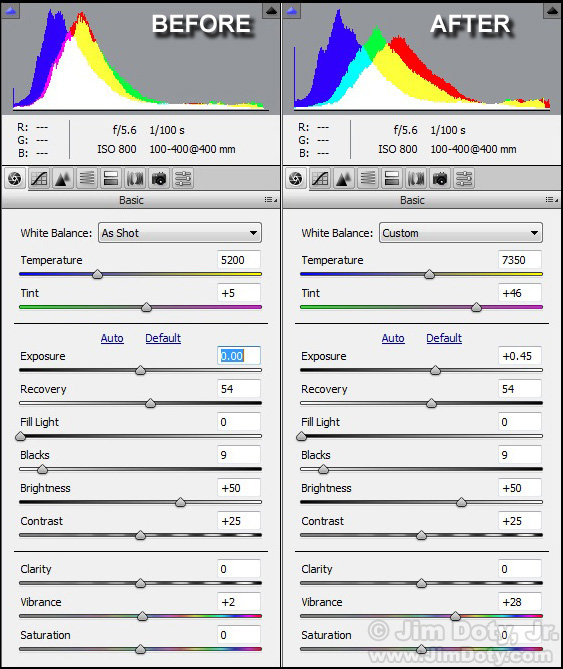This screenshot has width=563, height=669.
Task: Select the Camera Calibration tab in AFTER panel
Action: [x=440, y=178]
